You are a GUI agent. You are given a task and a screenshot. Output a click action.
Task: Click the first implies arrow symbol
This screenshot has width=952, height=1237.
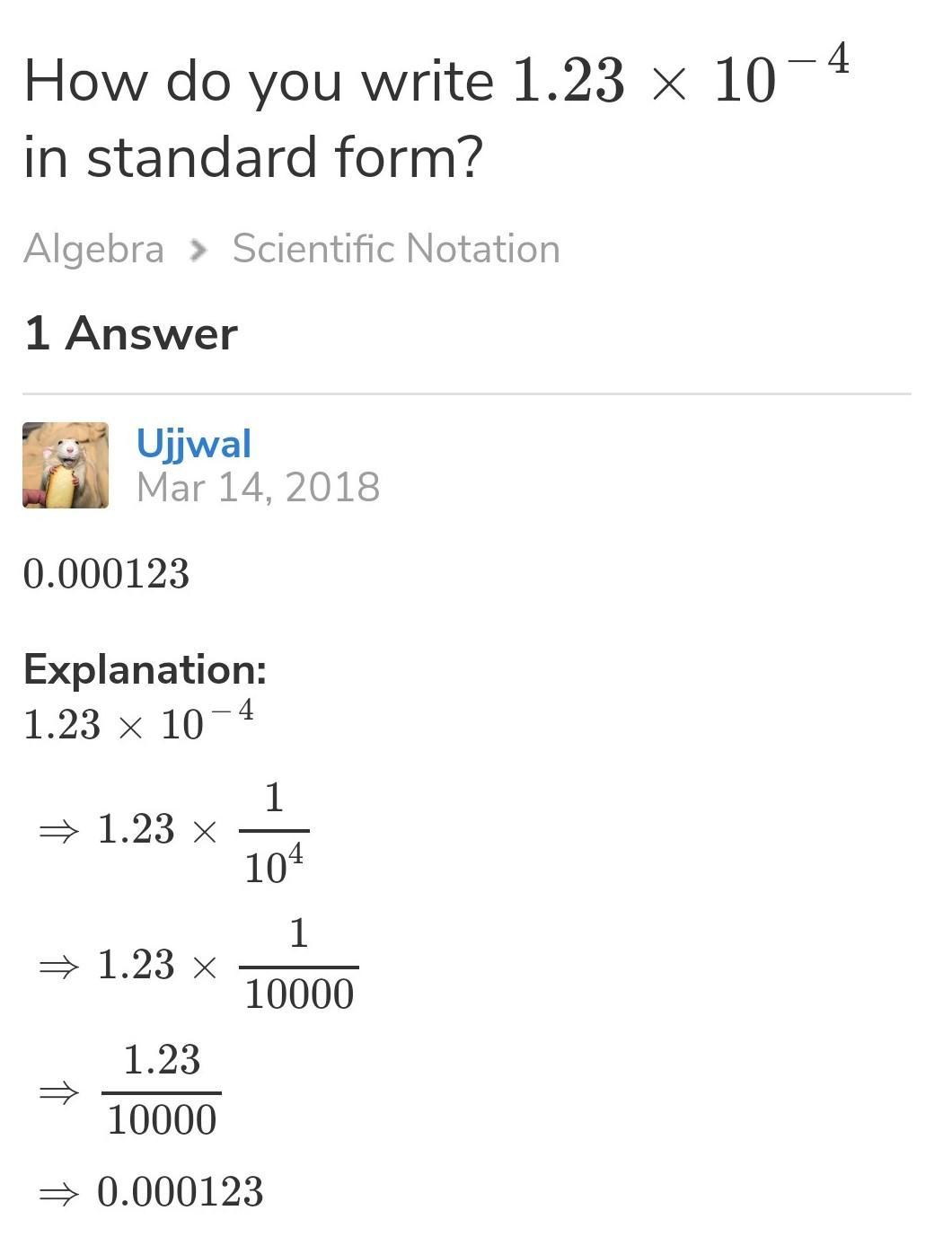(59, 832)
